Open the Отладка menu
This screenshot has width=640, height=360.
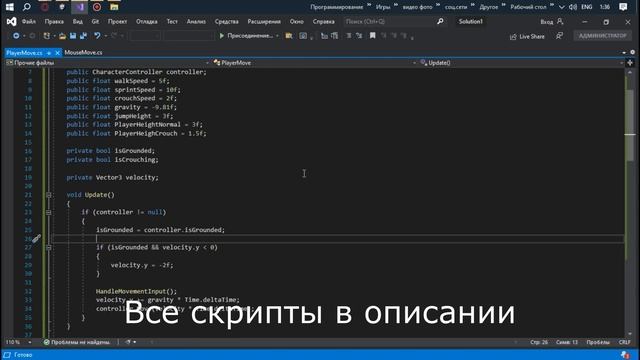coord(147,22)
